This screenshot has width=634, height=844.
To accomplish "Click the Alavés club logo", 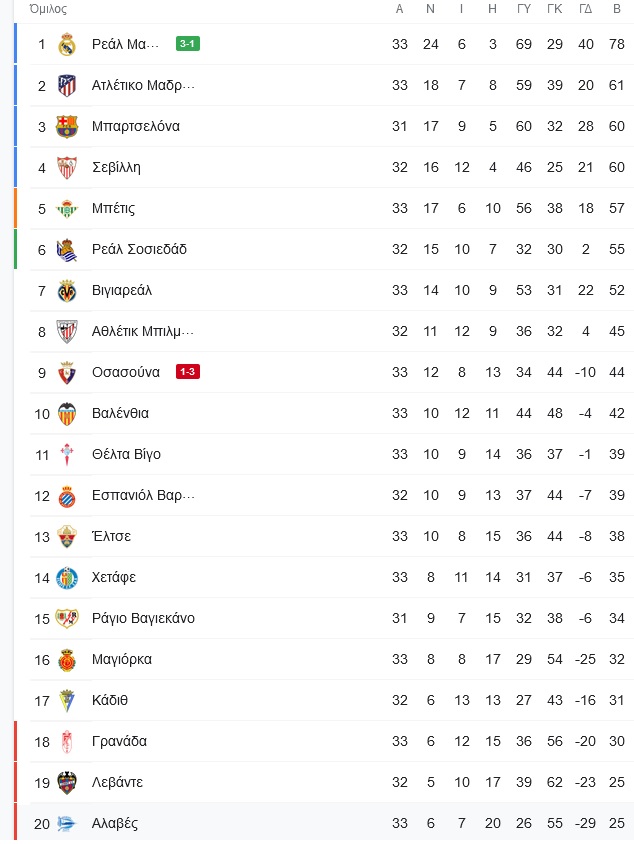I will click(67, 824).
